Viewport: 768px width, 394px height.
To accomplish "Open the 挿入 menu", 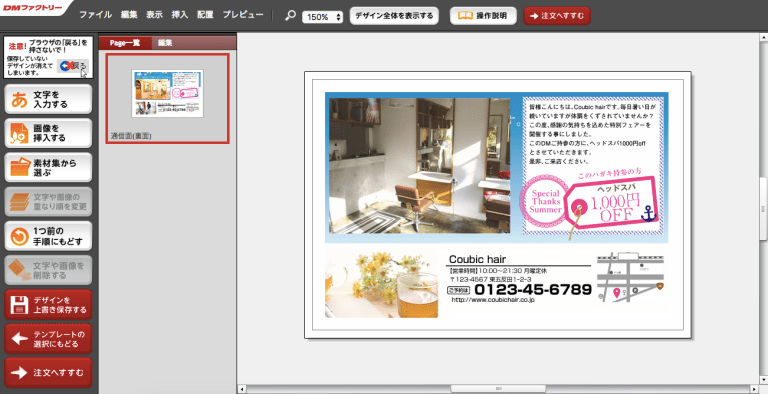I will (180, 15).
